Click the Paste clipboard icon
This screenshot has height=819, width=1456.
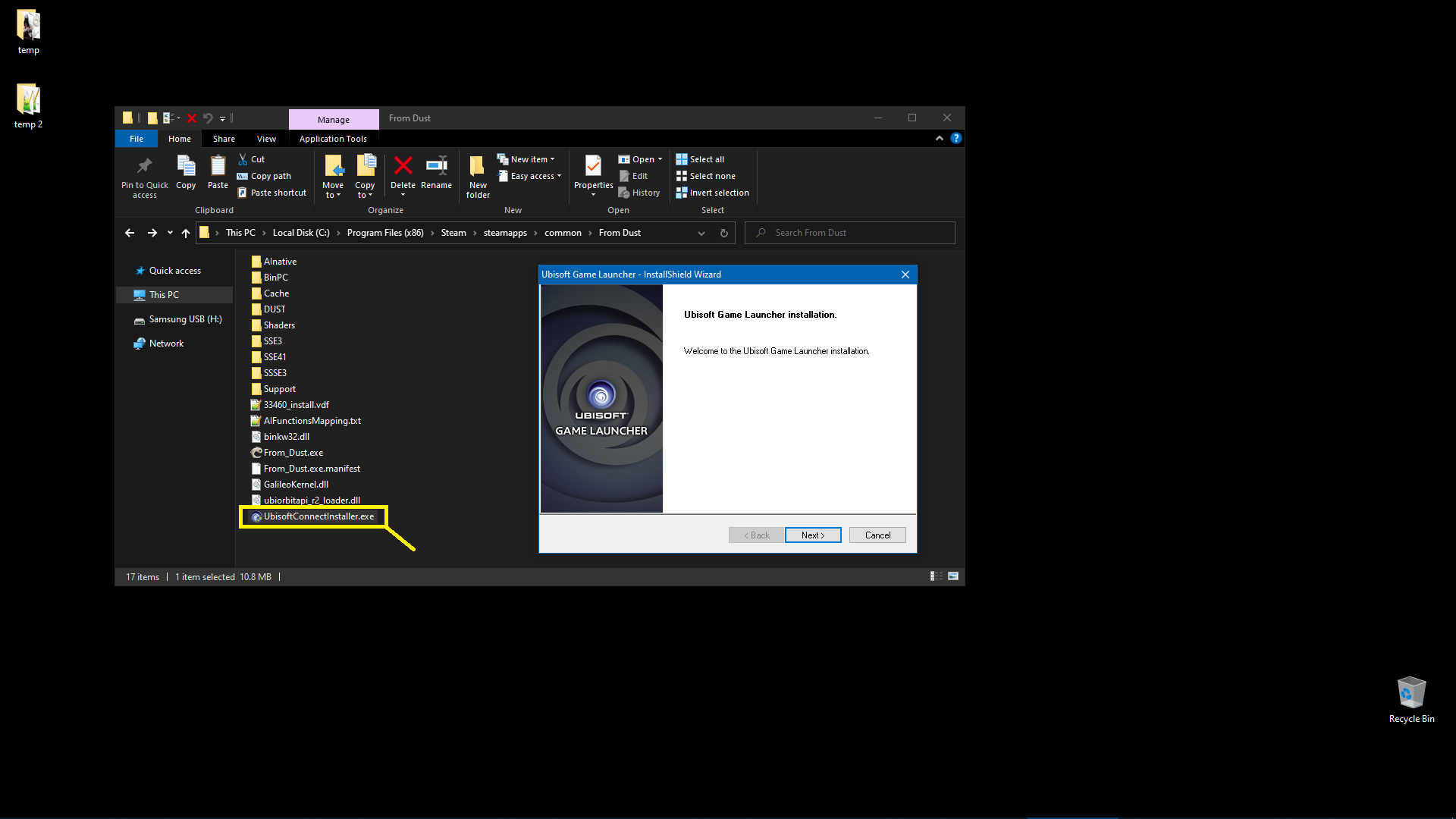click(x=218, y=167)
